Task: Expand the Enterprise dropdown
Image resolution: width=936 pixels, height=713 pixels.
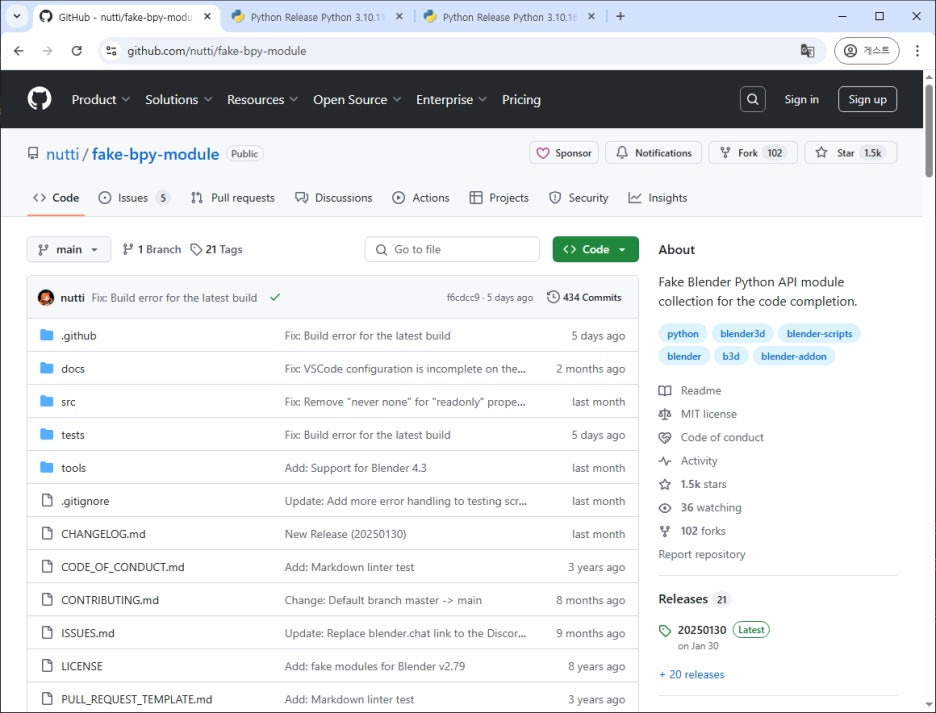Action: [451, 100]
